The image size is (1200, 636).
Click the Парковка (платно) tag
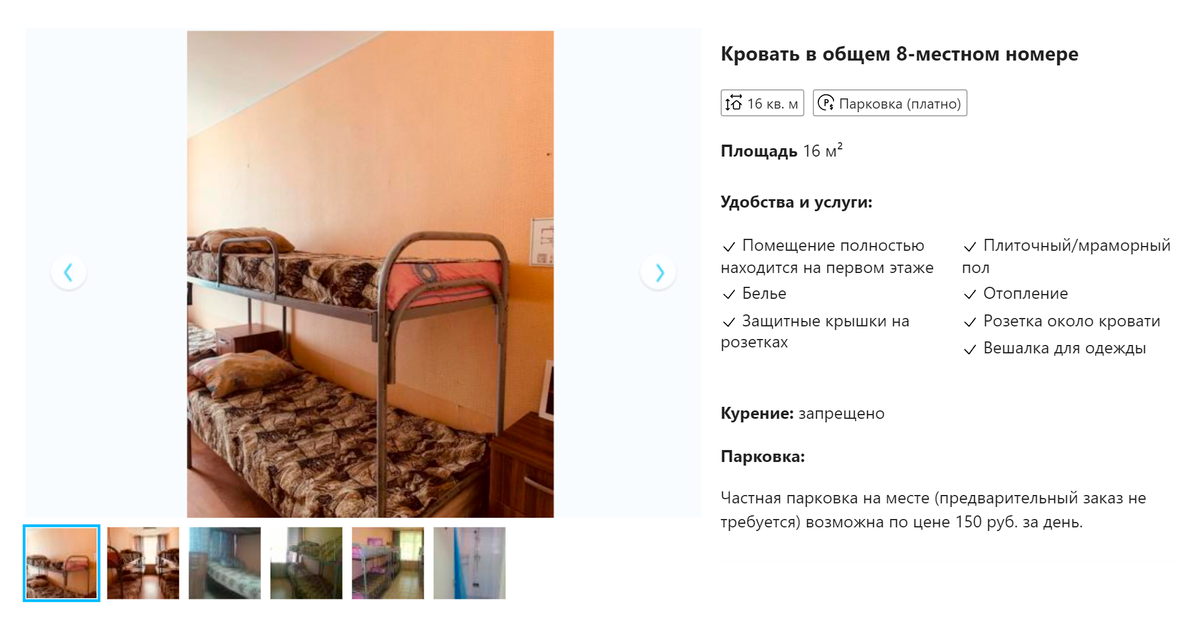point(890,103)
